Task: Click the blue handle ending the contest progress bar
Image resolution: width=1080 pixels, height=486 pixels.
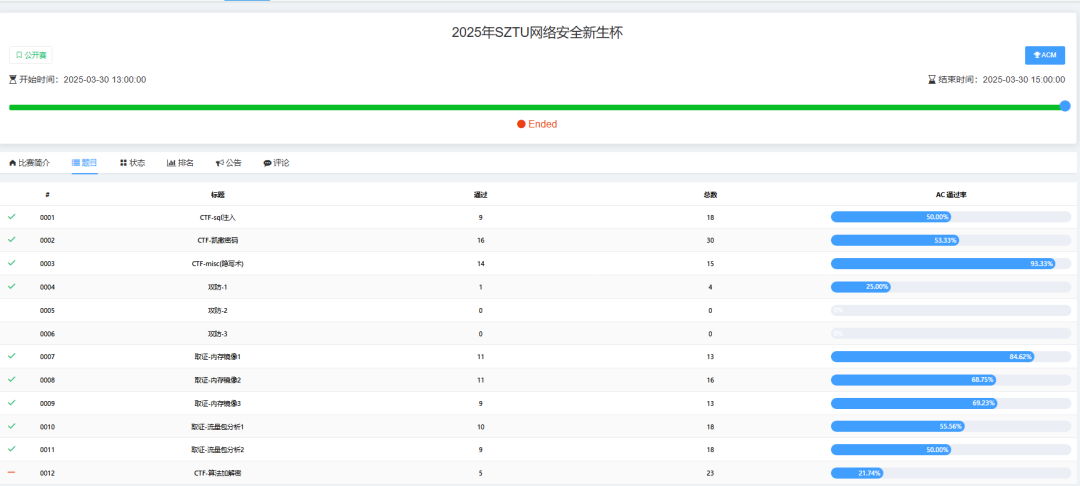Action: [1065, 106]
